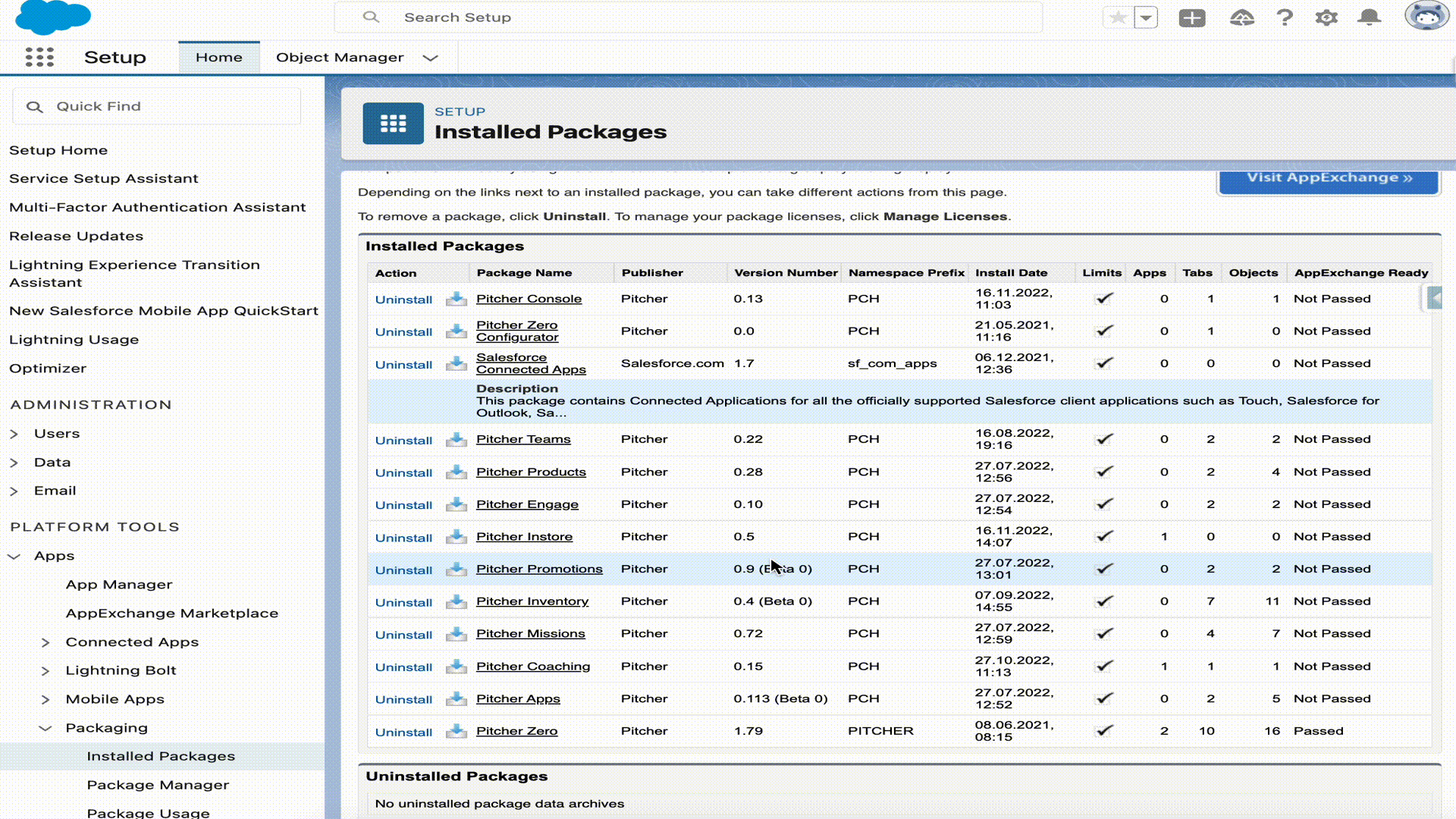Switch to the Home tab
Viewport: 1456px width, 819px height.
click(218, 58)
